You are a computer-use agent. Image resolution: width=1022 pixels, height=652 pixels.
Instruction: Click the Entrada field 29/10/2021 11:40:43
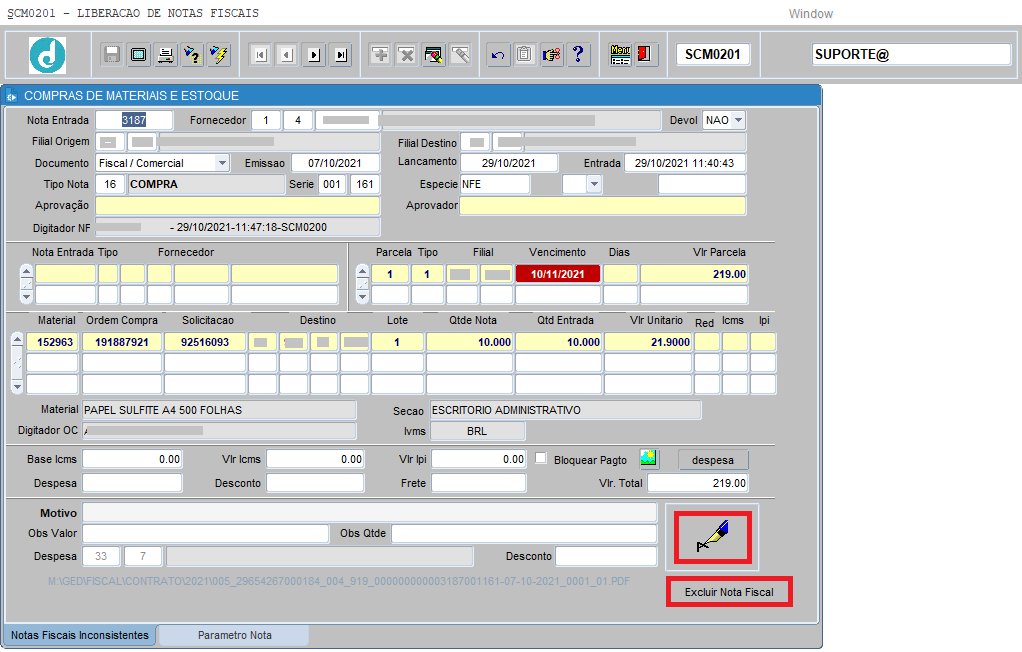pos(684,163)
